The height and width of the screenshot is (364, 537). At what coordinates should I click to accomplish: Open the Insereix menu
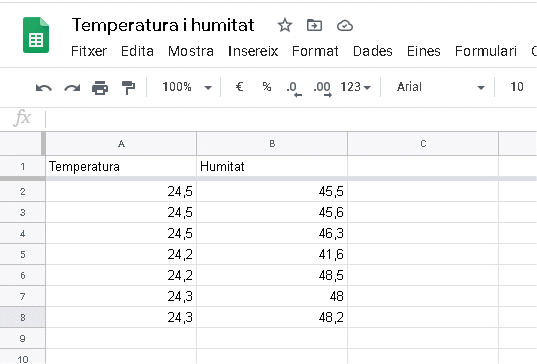pyautogui.click(x=253, y=51)
